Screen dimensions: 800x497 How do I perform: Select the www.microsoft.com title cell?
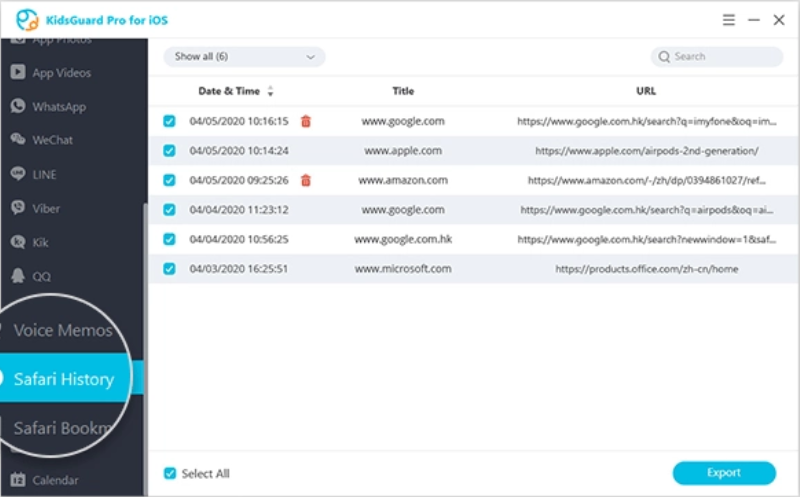pyautogui.click(x=403, y=268)
